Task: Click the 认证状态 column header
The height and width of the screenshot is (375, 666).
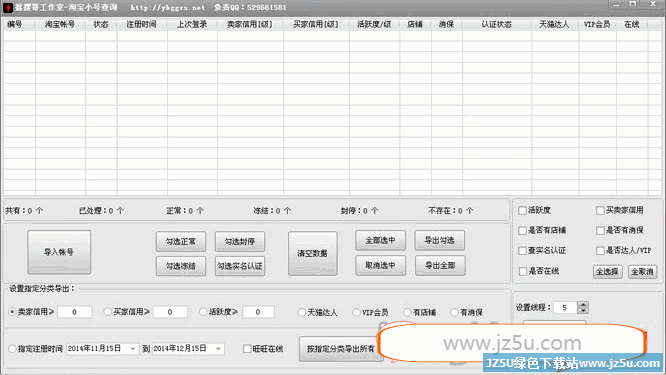Action: pyautogui.click(x=497, y=24)
